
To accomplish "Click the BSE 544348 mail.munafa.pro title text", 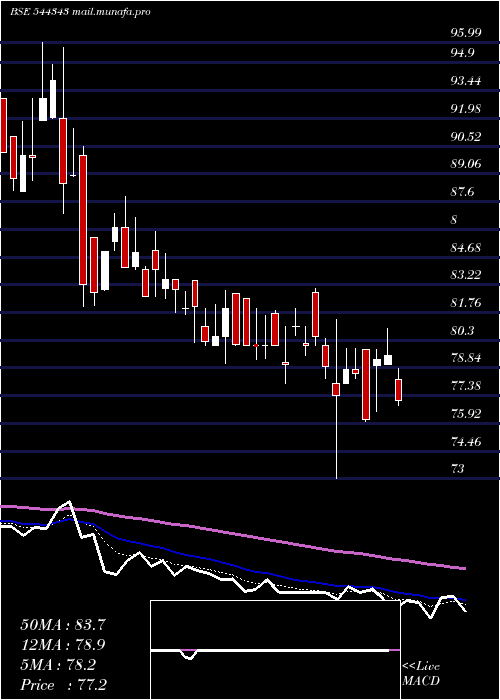I will point(80,12).
